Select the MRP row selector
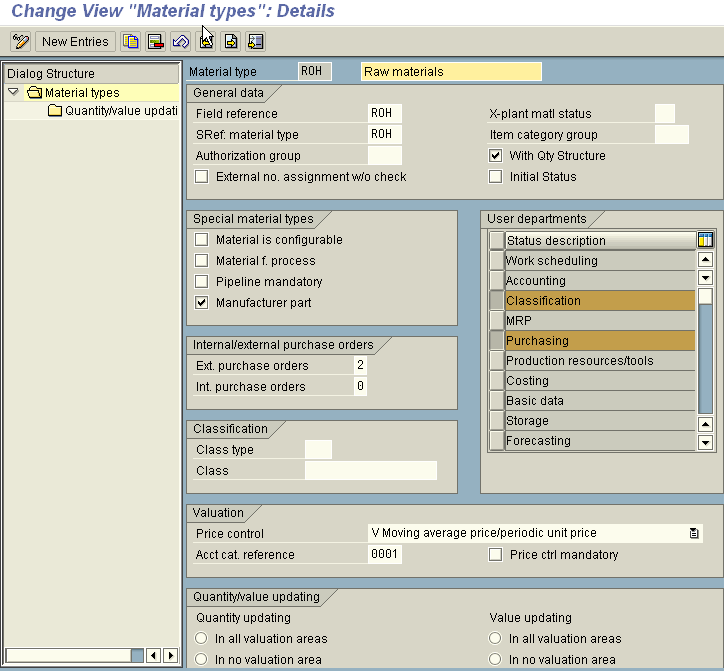Screen dimensions: 724x671 (x=497, y=320)
